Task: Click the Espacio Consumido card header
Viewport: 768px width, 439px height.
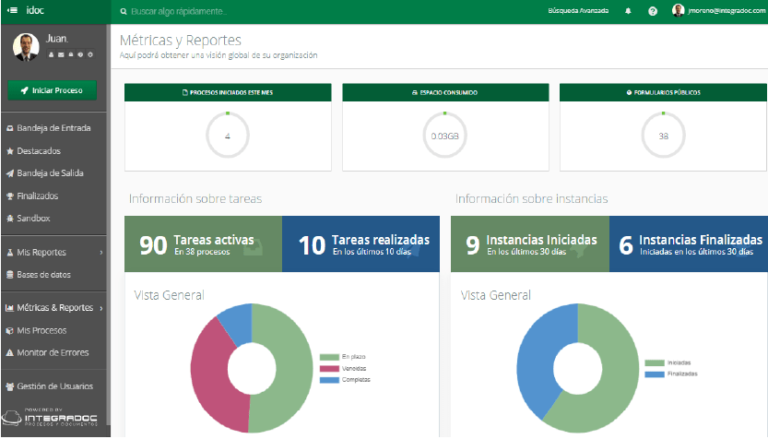Action: (445, 93)
